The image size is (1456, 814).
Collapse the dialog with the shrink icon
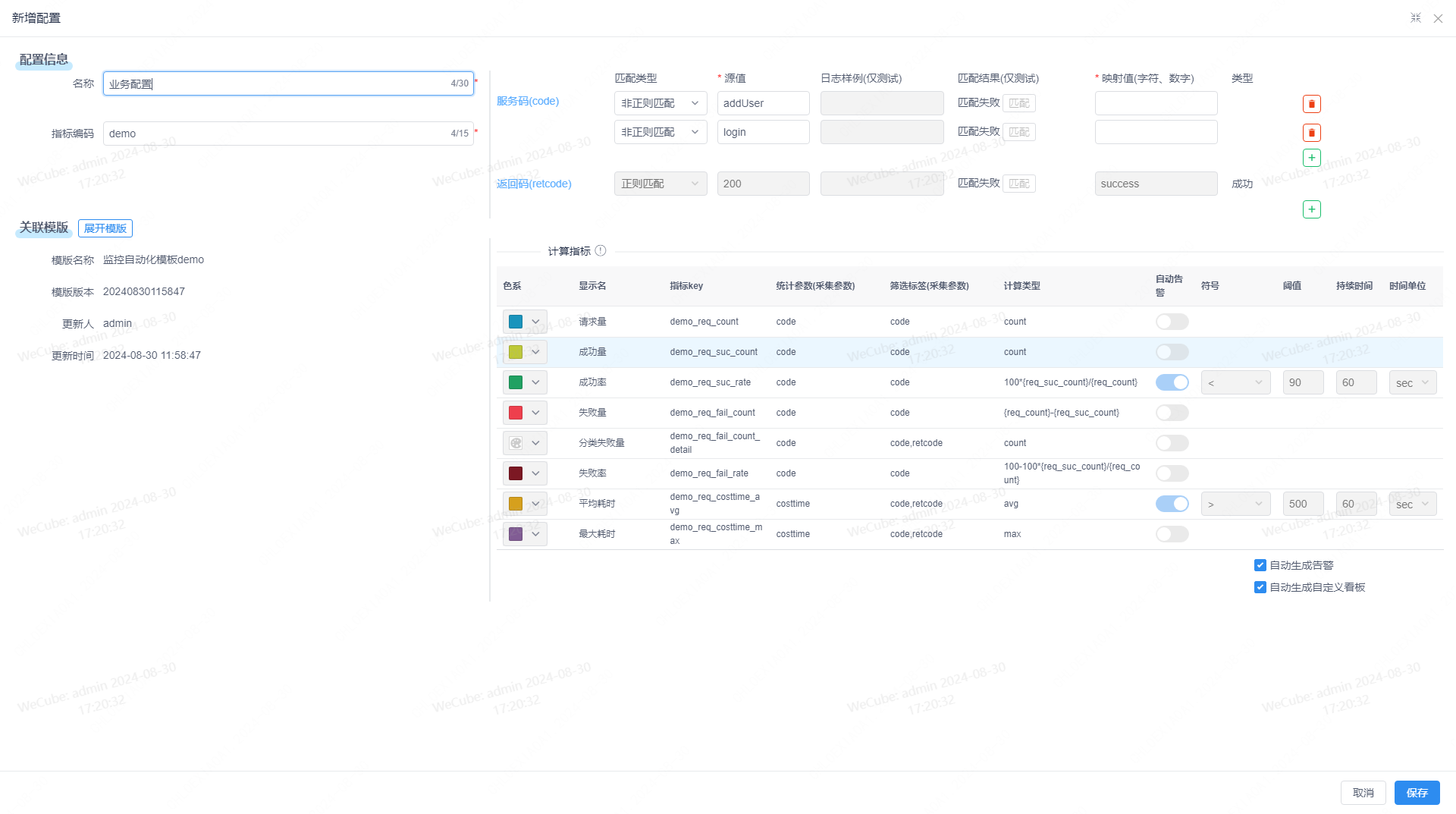click(x=1415, y=17)
